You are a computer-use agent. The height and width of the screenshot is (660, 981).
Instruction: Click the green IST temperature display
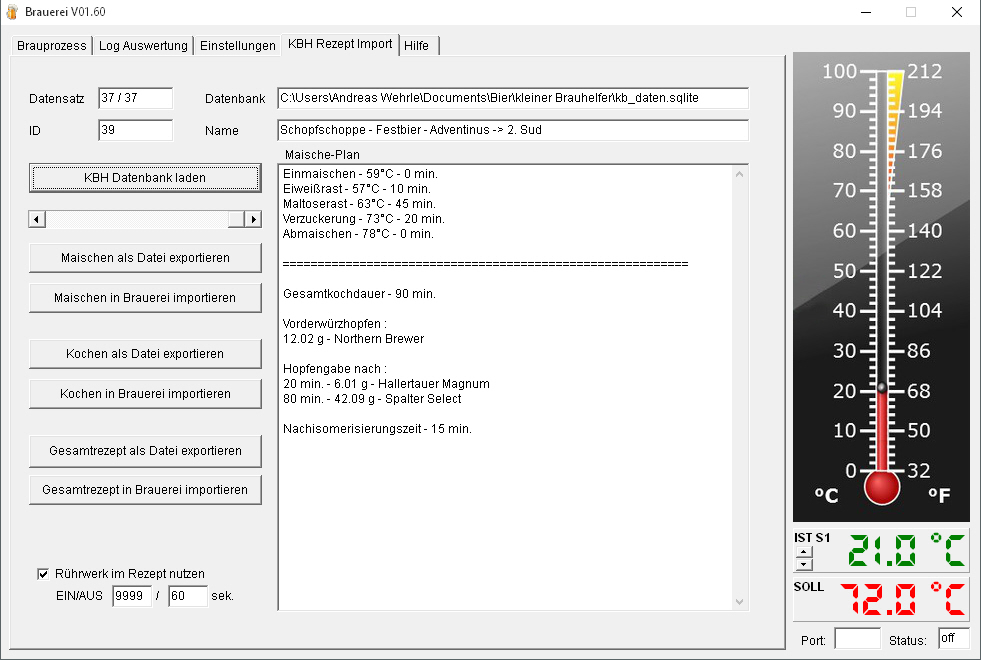905,551
